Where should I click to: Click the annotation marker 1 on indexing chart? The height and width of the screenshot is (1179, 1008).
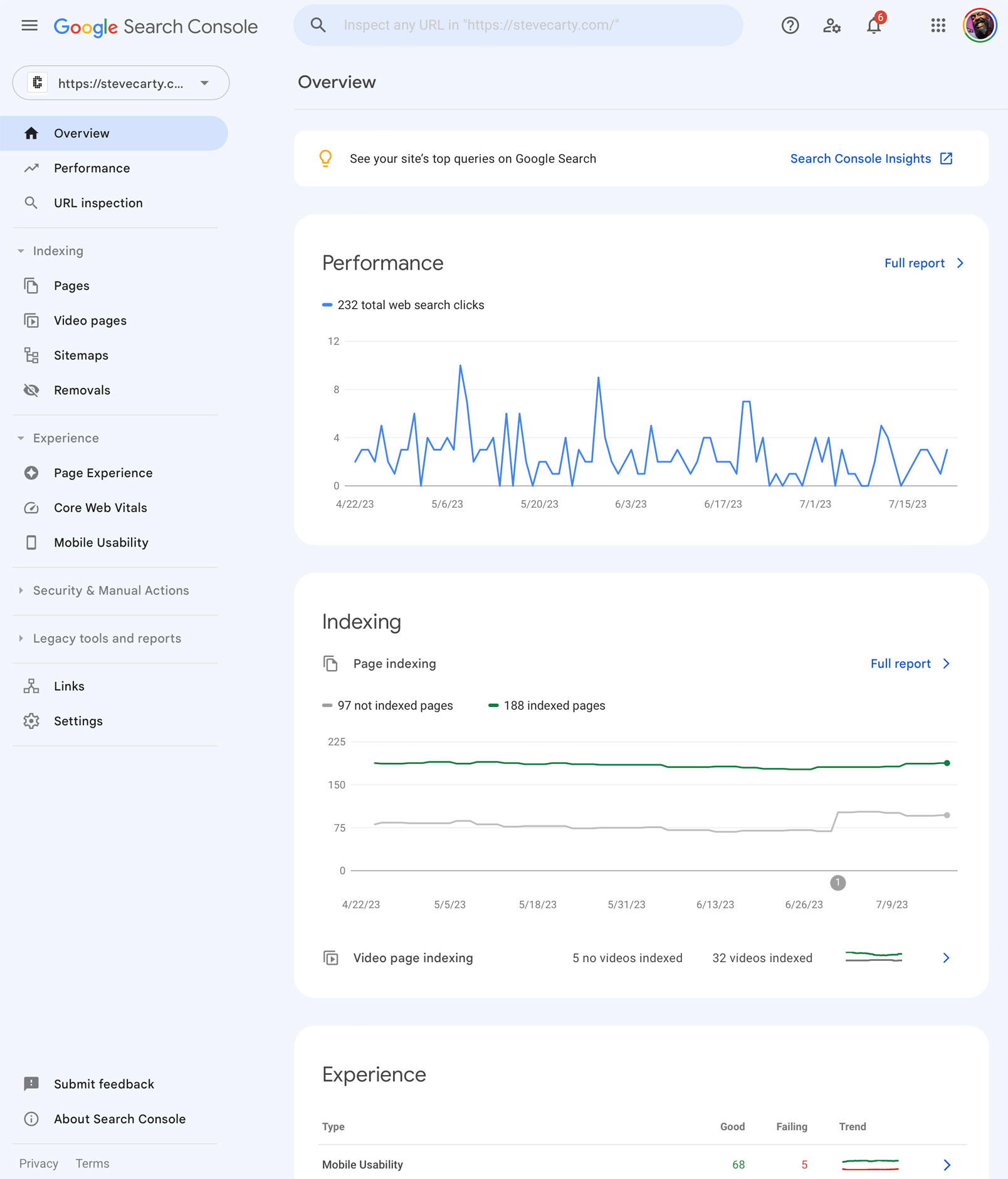tap(837, 883)
